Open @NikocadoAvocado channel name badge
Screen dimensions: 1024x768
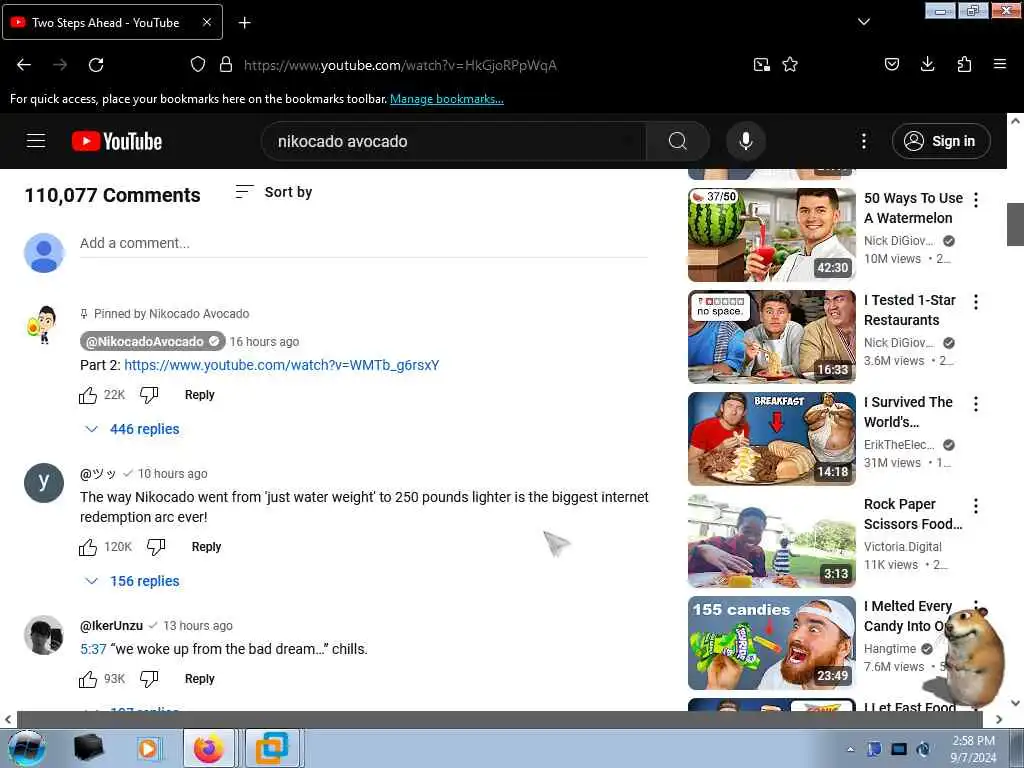[152, 342]
